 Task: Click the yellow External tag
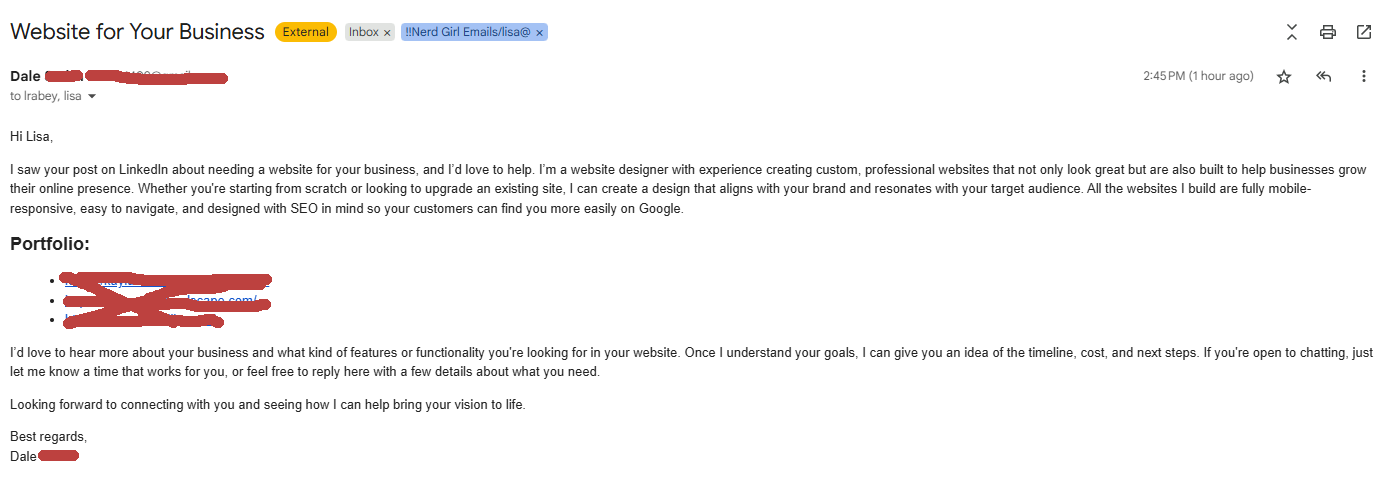[x=306, y=32]
